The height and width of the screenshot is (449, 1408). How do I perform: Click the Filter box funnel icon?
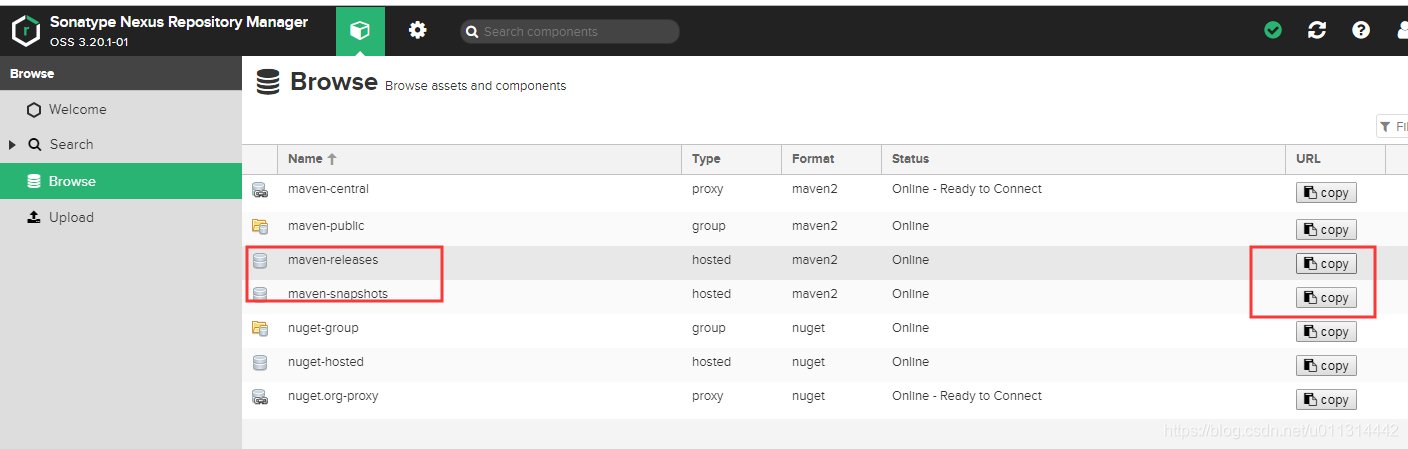1385,127
